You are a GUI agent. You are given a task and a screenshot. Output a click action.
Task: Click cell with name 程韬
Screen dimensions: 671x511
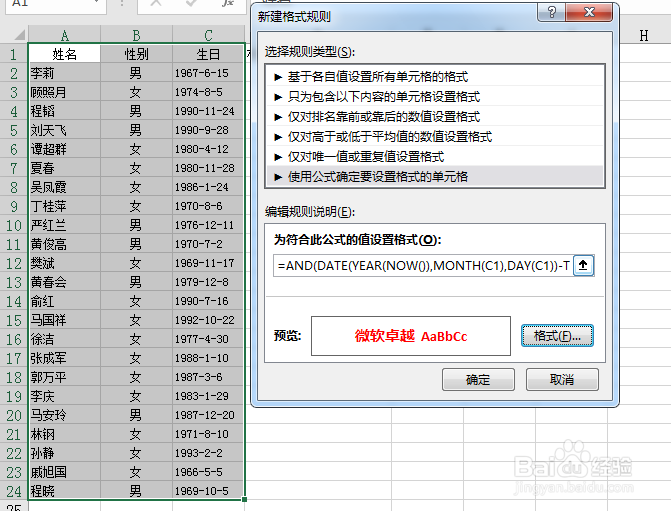tap(64, 111)
